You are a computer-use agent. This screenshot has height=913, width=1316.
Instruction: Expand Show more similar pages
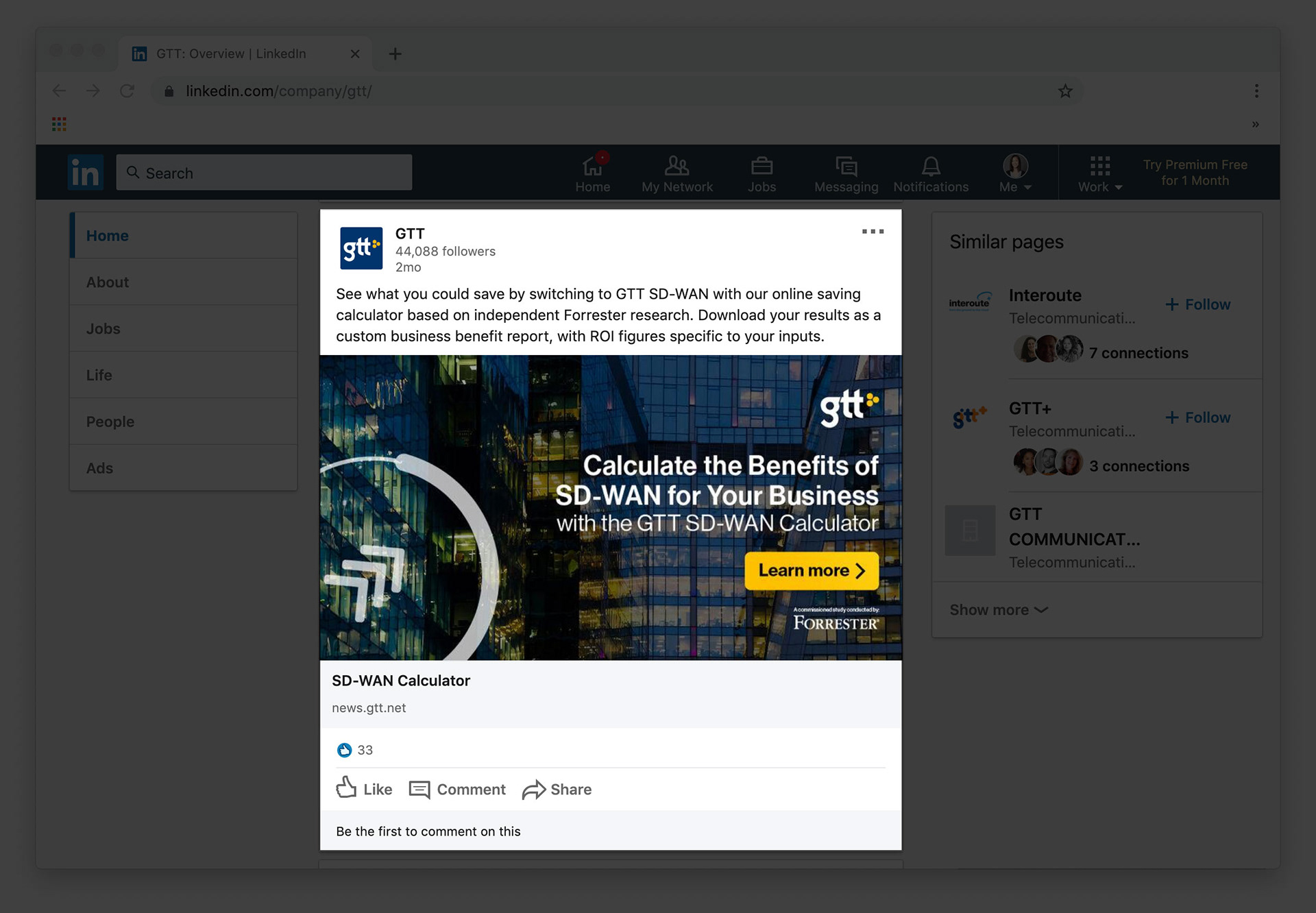tap(999, 610)
